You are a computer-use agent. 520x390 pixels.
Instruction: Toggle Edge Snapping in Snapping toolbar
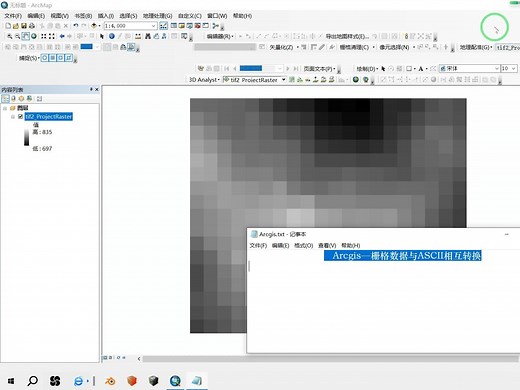68,58
